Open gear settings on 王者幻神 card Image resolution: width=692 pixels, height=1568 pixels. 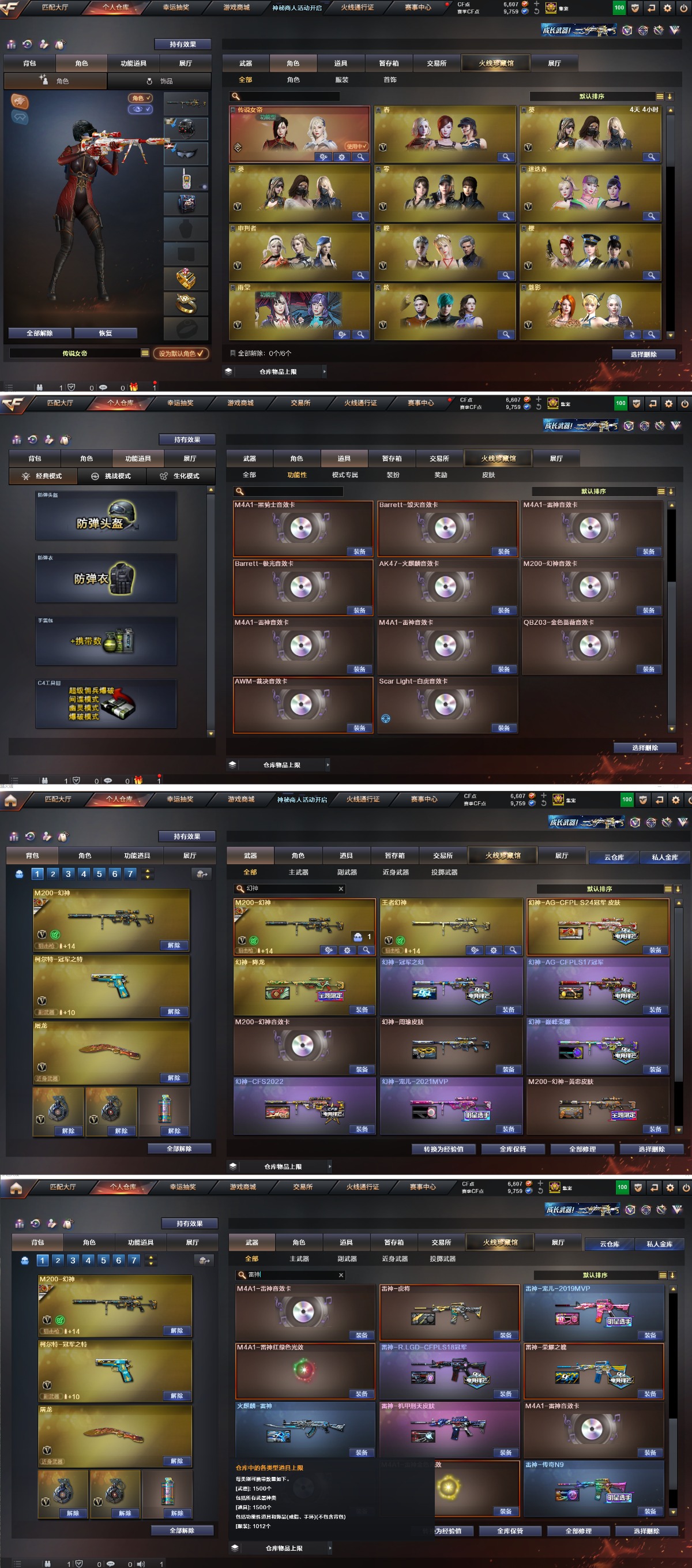494,950
